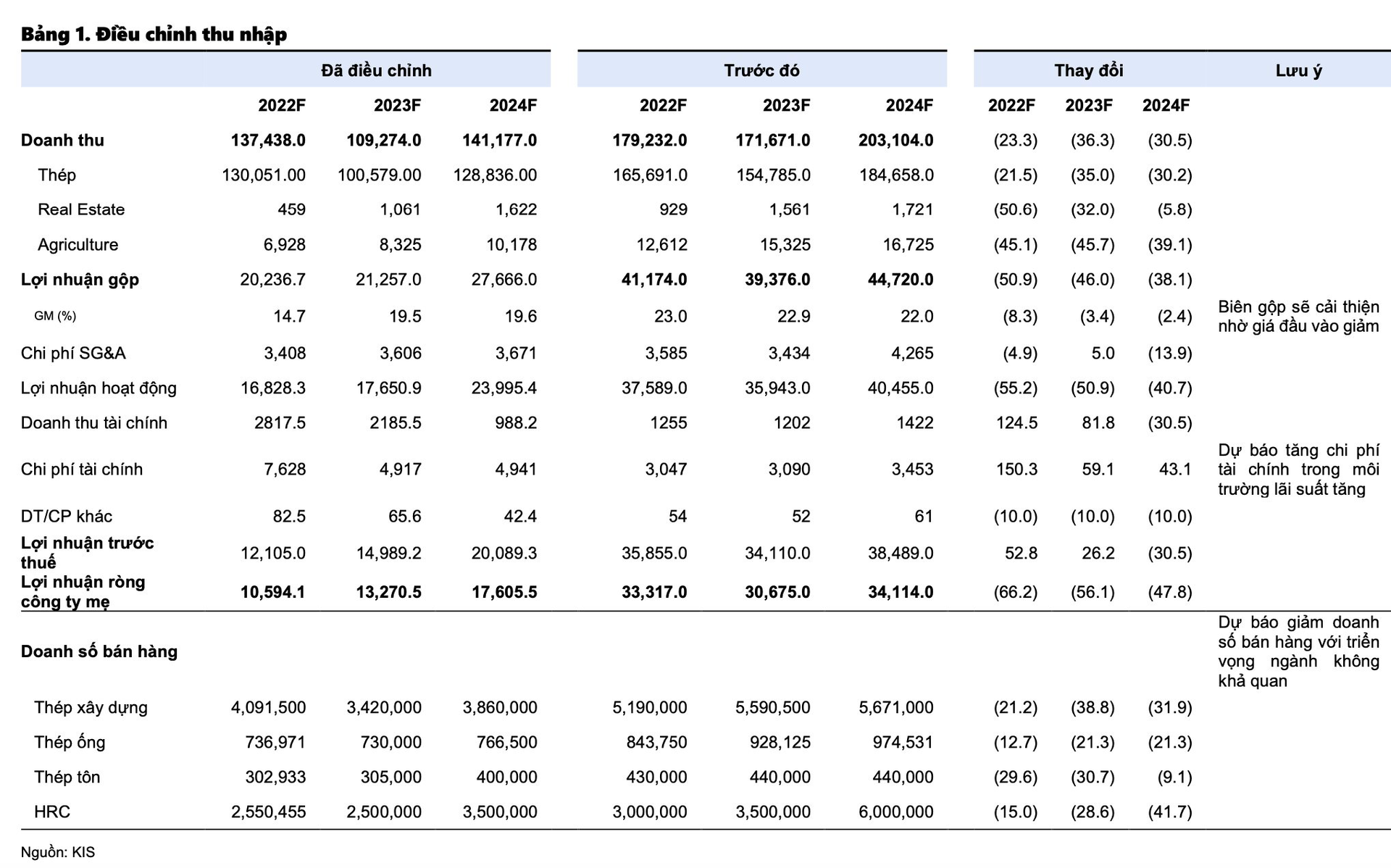Click the Agriculture row label

(78, 244)
